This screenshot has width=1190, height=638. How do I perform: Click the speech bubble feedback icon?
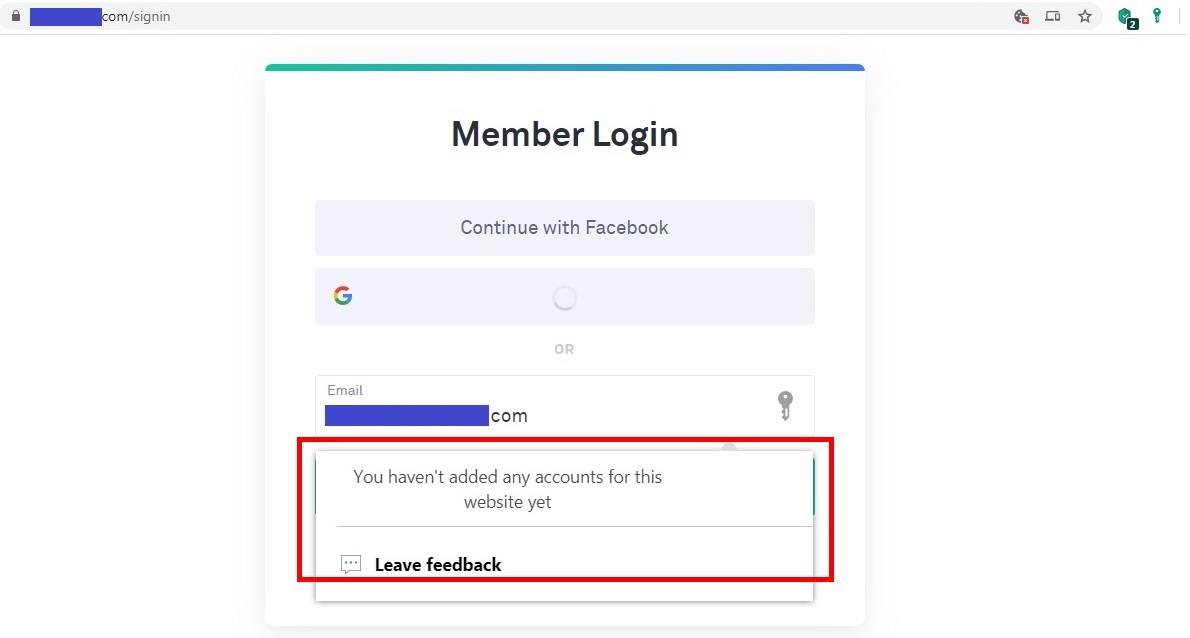point(351,564)
